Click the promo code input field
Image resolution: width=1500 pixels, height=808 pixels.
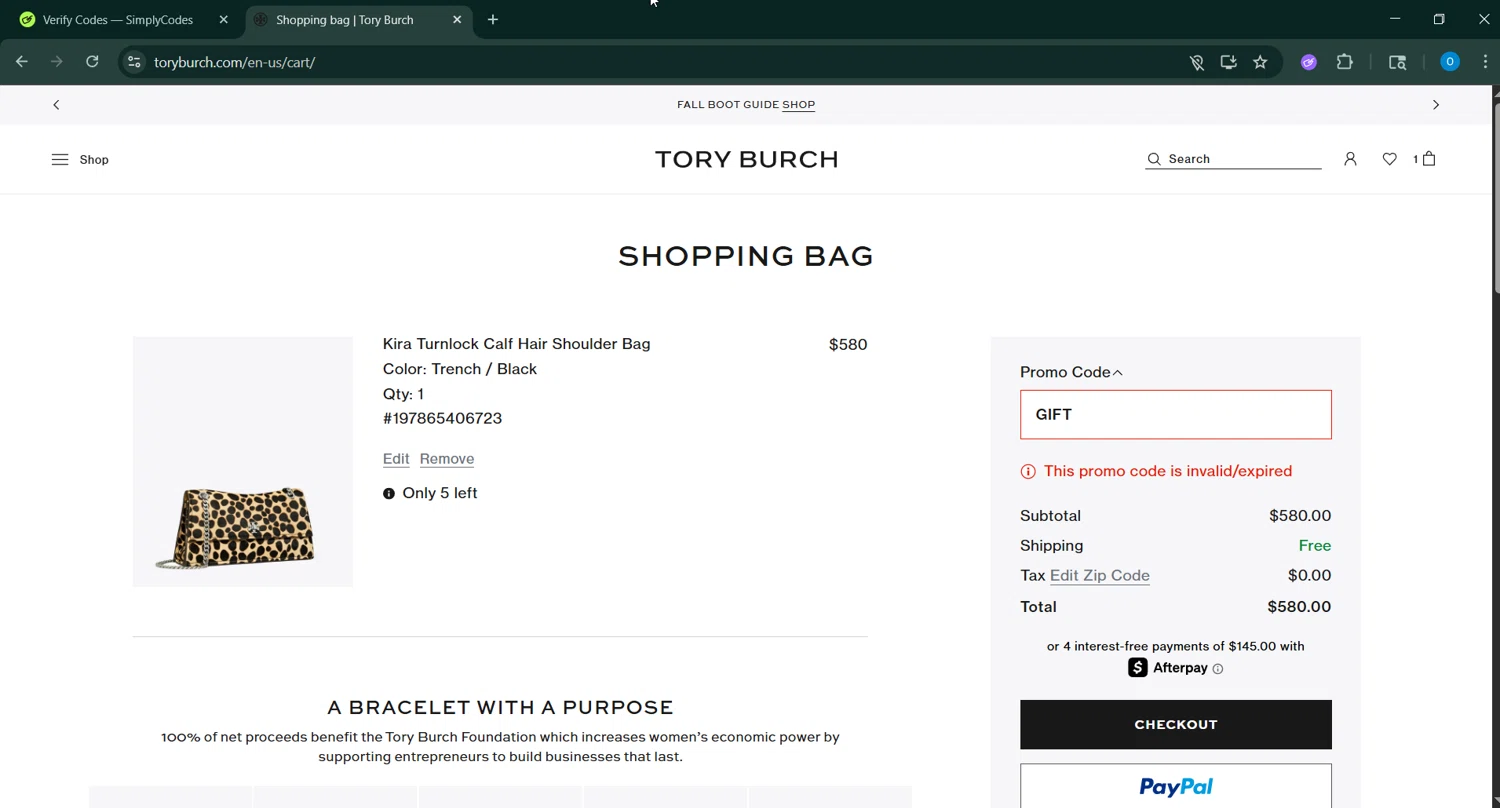point(1176,415)
